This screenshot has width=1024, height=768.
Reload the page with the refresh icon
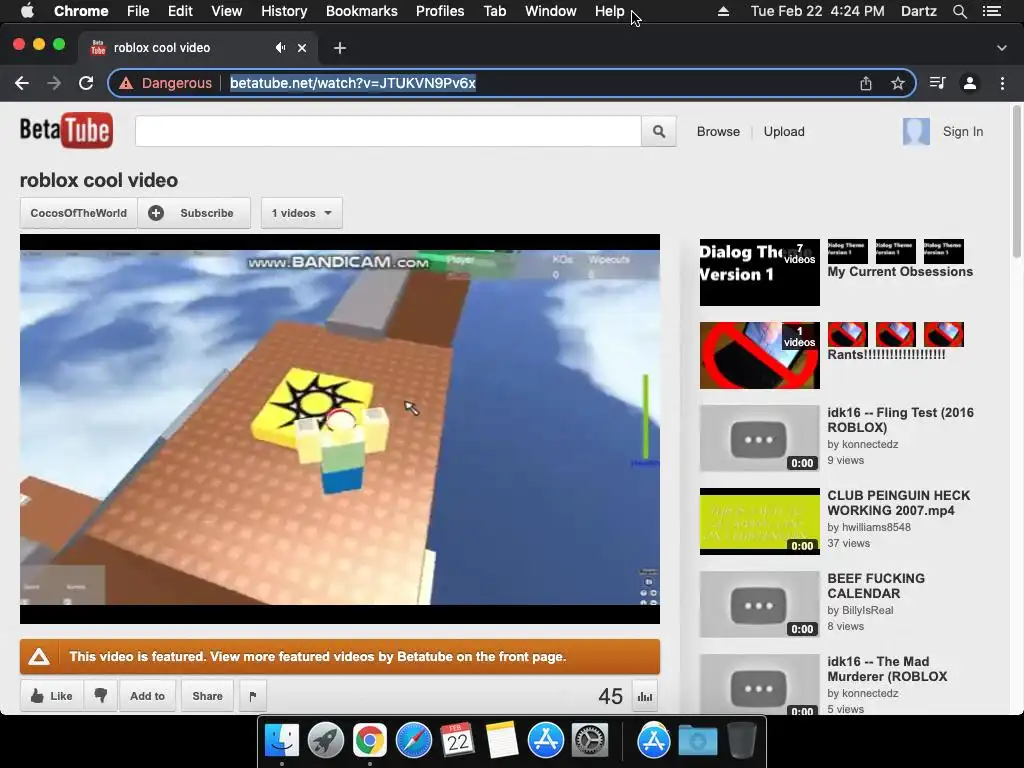tap(86, 83)
